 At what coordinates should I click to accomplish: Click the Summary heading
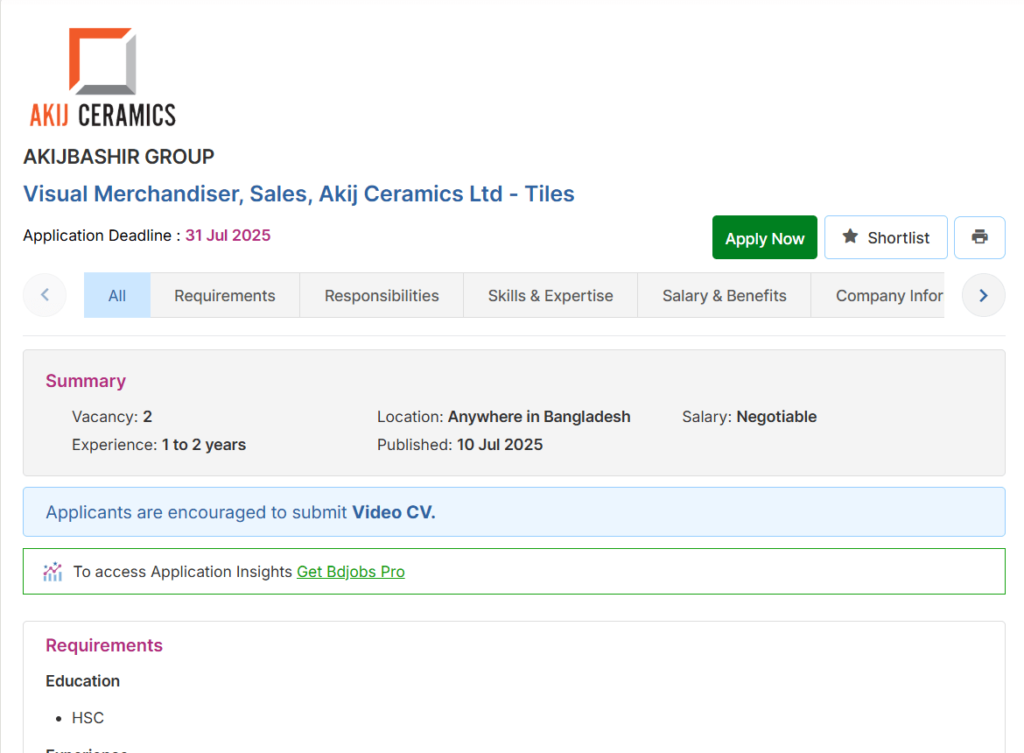(x=86, y=381)
